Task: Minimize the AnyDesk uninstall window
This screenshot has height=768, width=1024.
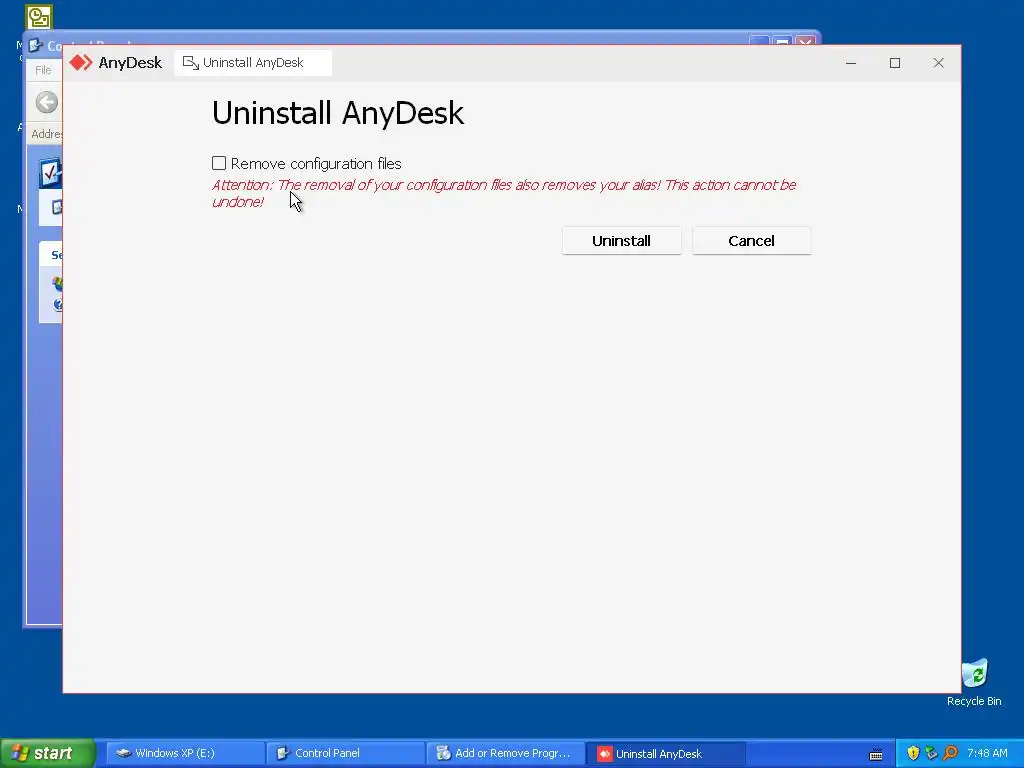Action: (x=851, y=63)
